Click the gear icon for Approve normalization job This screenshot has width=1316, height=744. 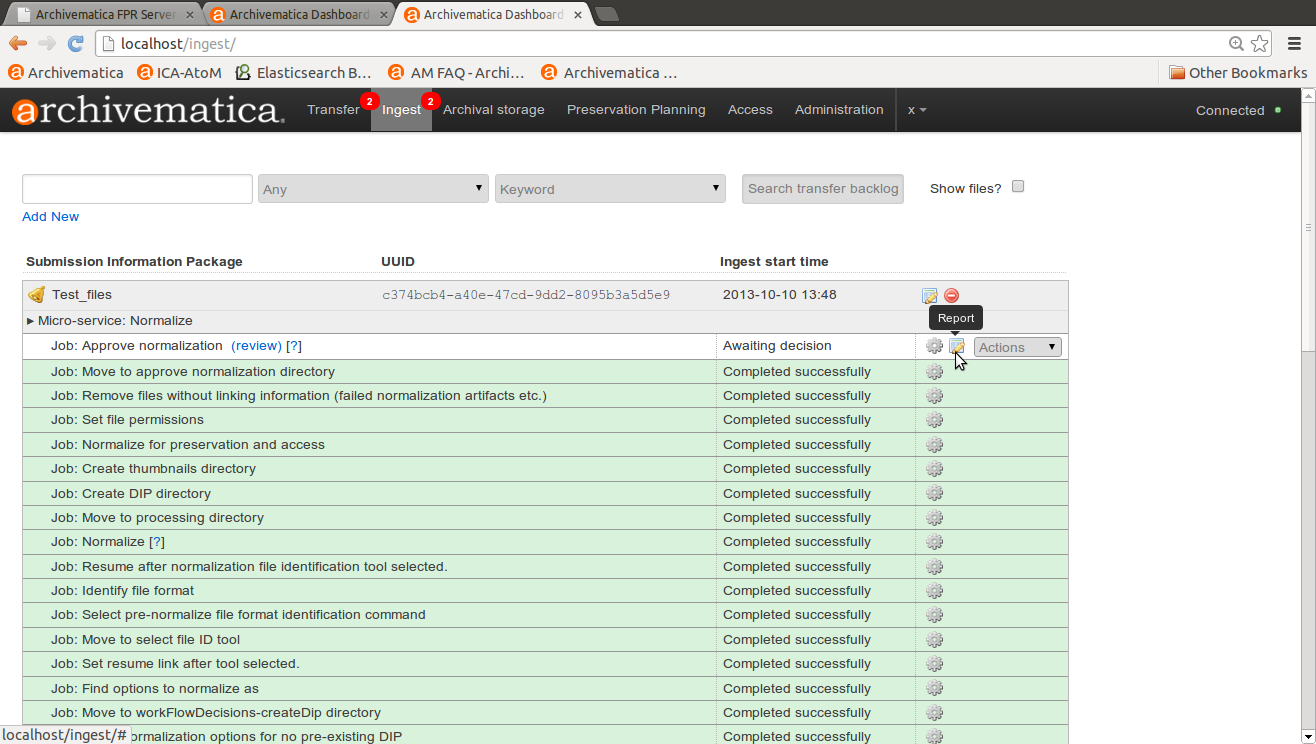pyautogui.click(x=934, y=346)
